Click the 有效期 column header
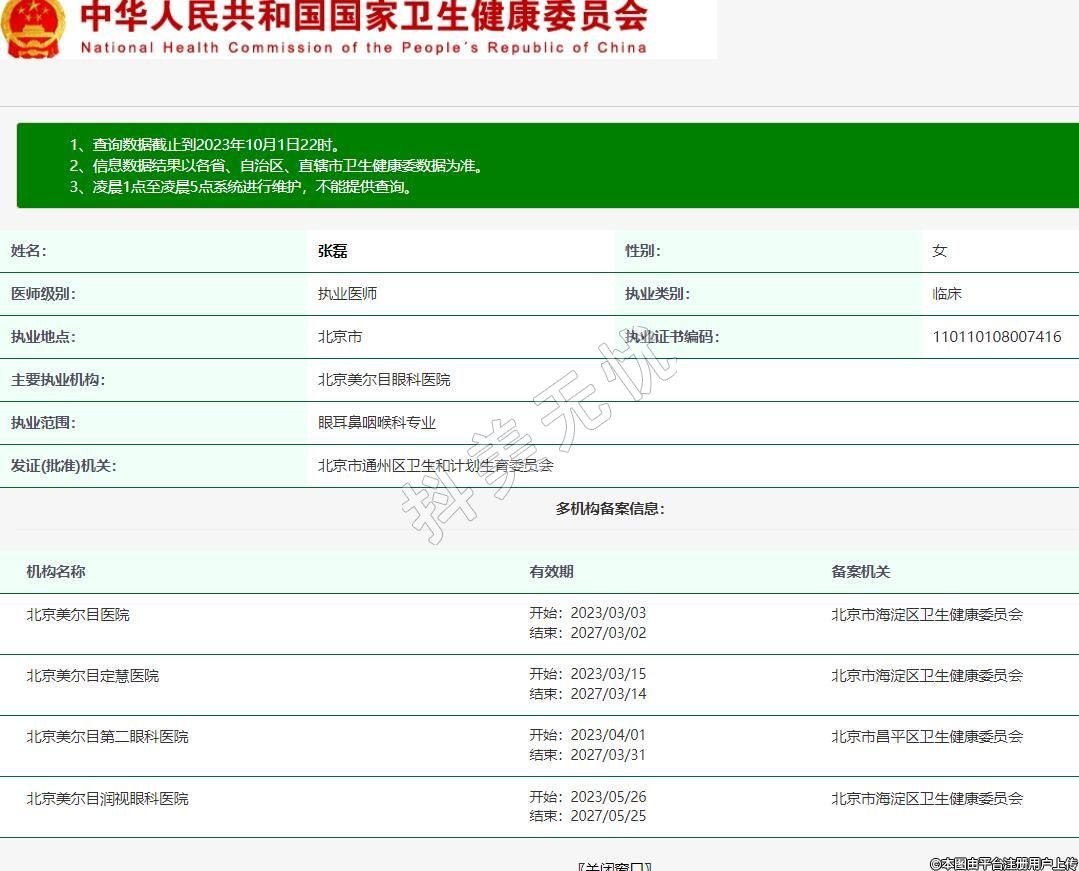 coord(551,572)
